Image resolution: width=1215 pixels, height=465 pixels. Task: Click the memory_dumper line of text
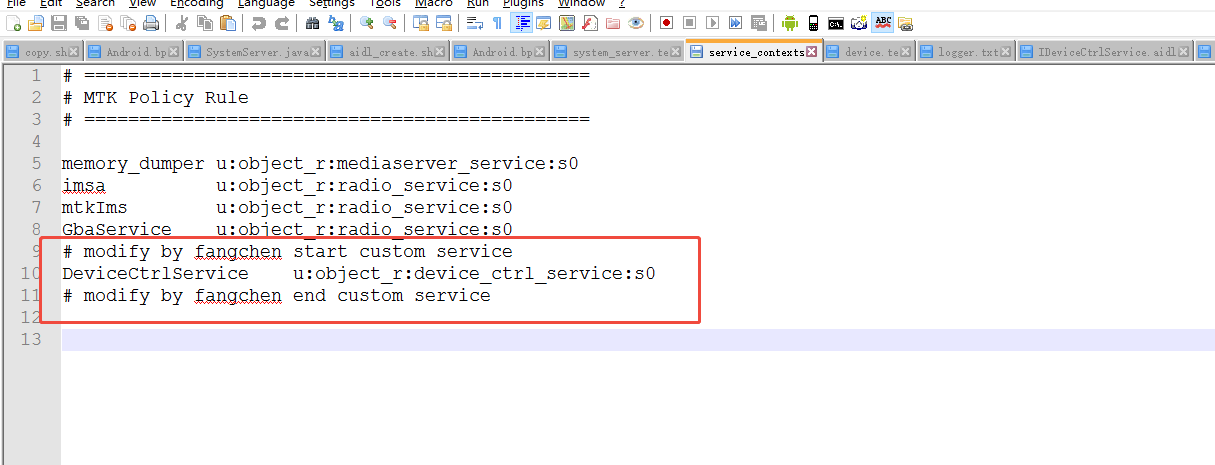pyautogui.click(x=320, y=164)
